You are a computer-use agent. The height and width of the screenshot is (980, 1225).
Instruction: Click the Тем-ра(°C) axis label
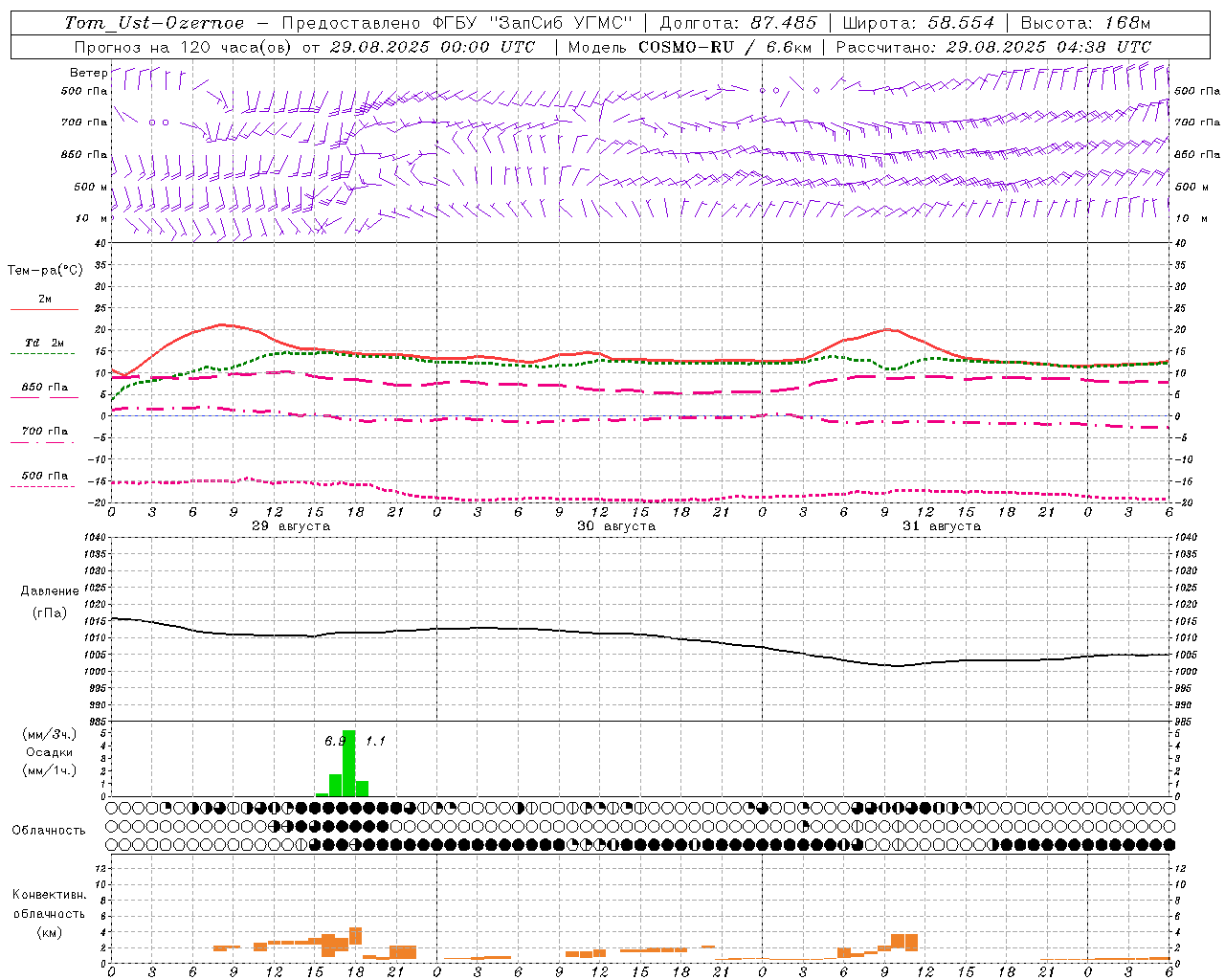pos(45,271)
